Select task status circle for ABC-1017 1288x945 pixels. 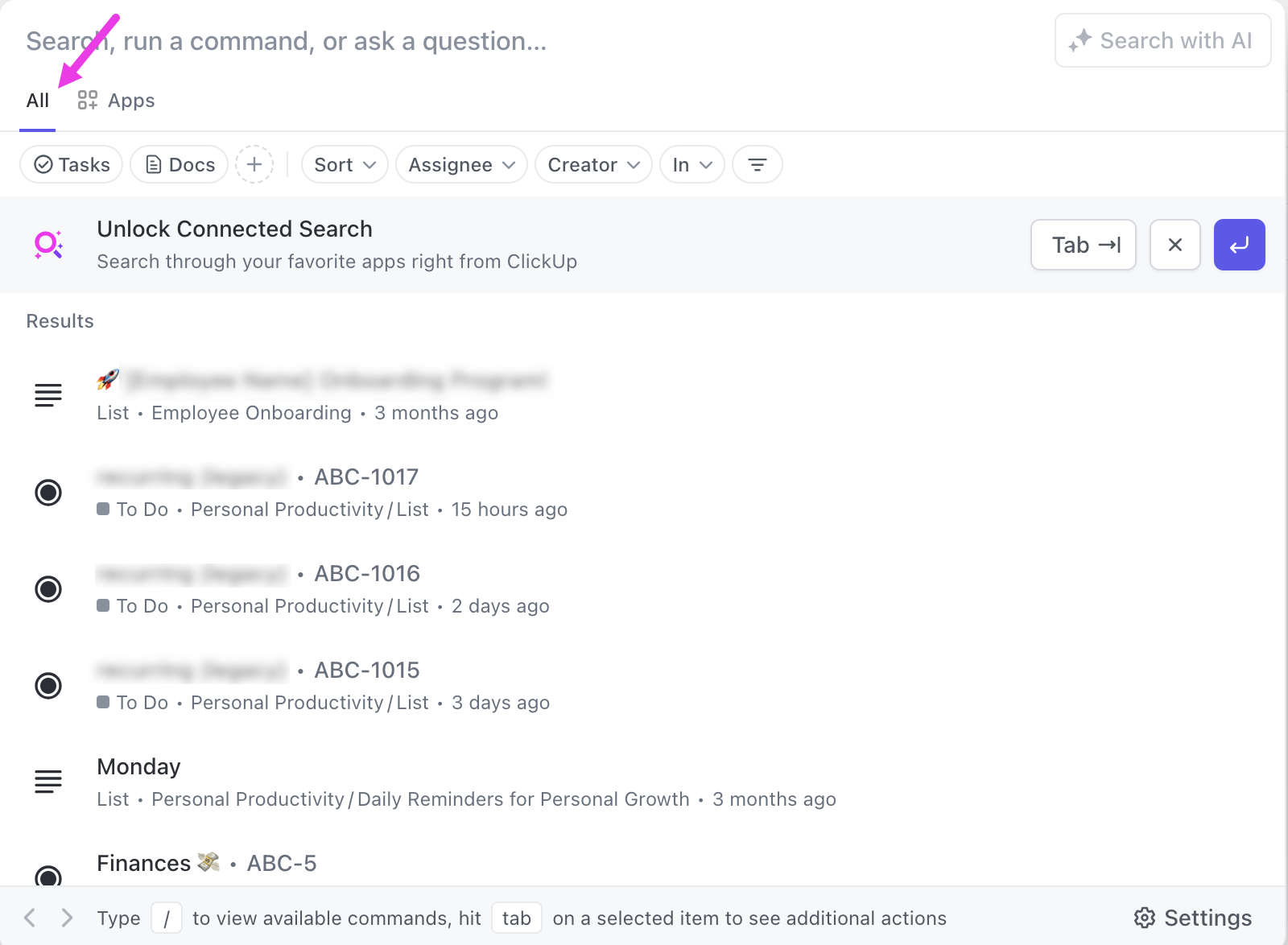pyautogui.click(x=48, y=492)
